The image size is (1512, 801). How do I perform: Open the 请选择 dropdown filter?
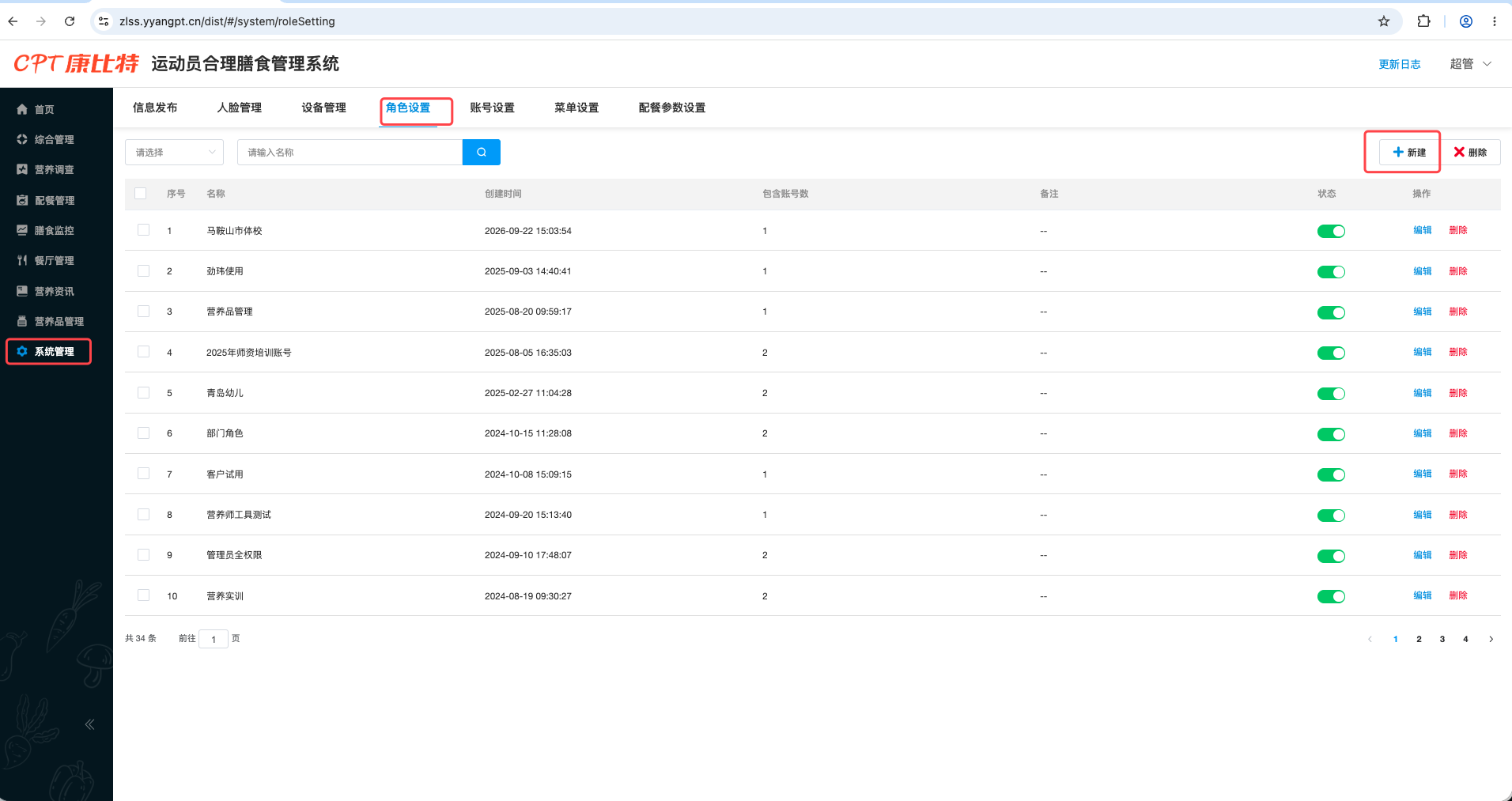174,152
